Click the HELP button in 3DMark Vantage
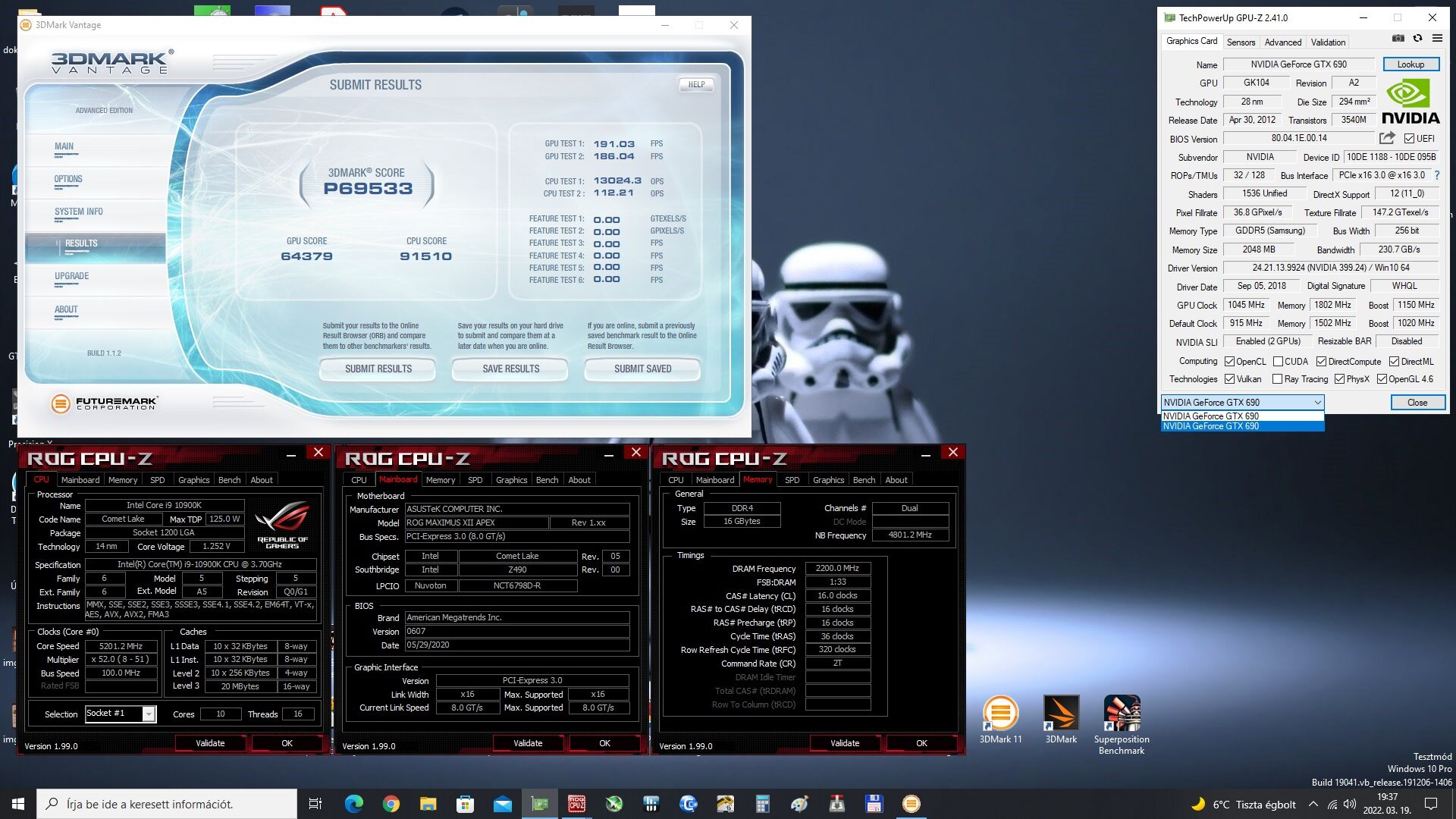Viewport: 1456px width, 819px height. pos(696,85)
